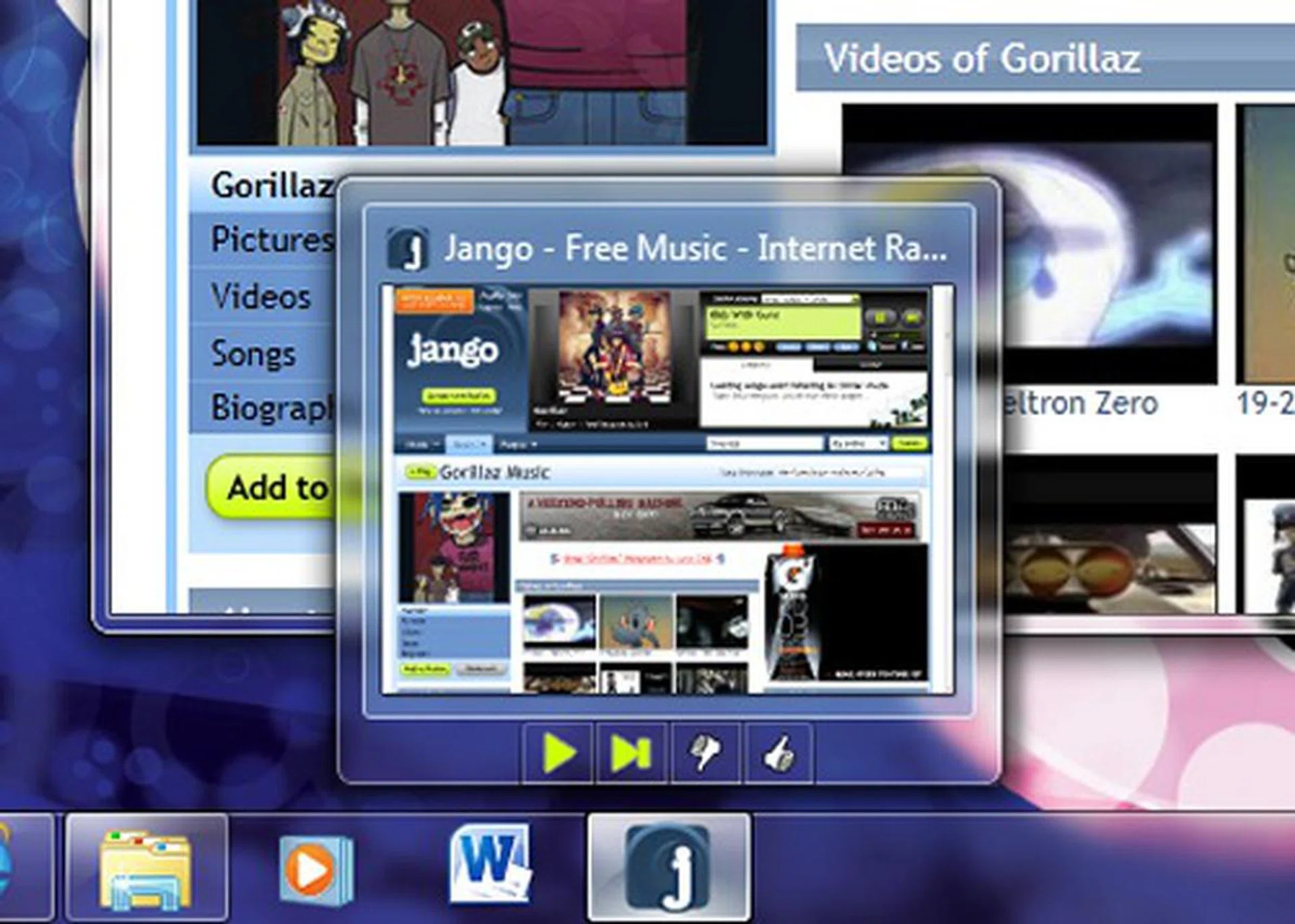Open the Biography link in sidebar

pos(270,408)
